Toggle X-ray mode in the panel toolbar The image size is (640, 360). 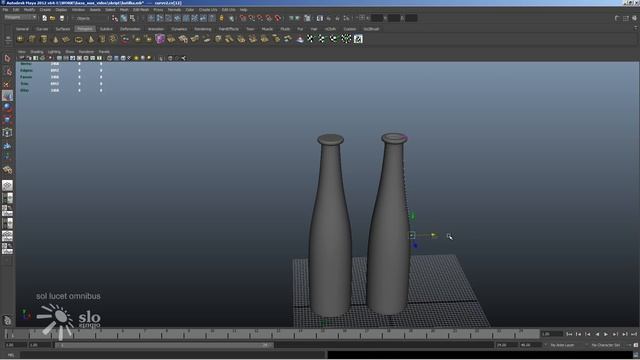[170, 58]
